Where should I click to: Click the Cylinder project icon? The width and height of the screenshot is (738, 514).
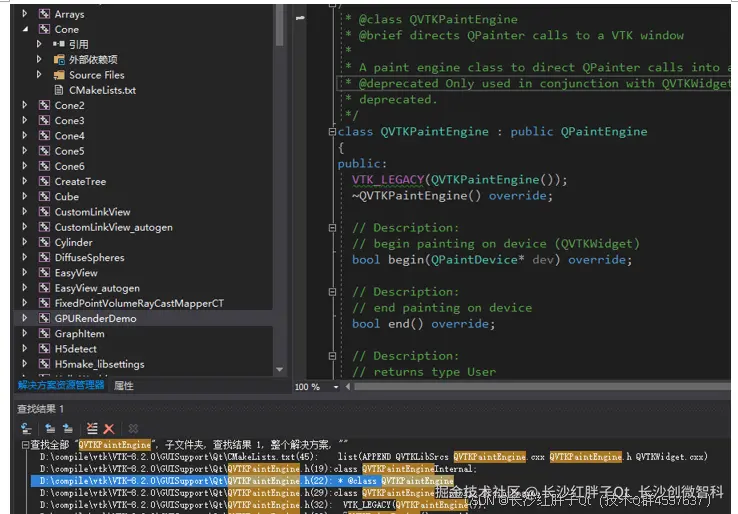click(x=44, y=242)
